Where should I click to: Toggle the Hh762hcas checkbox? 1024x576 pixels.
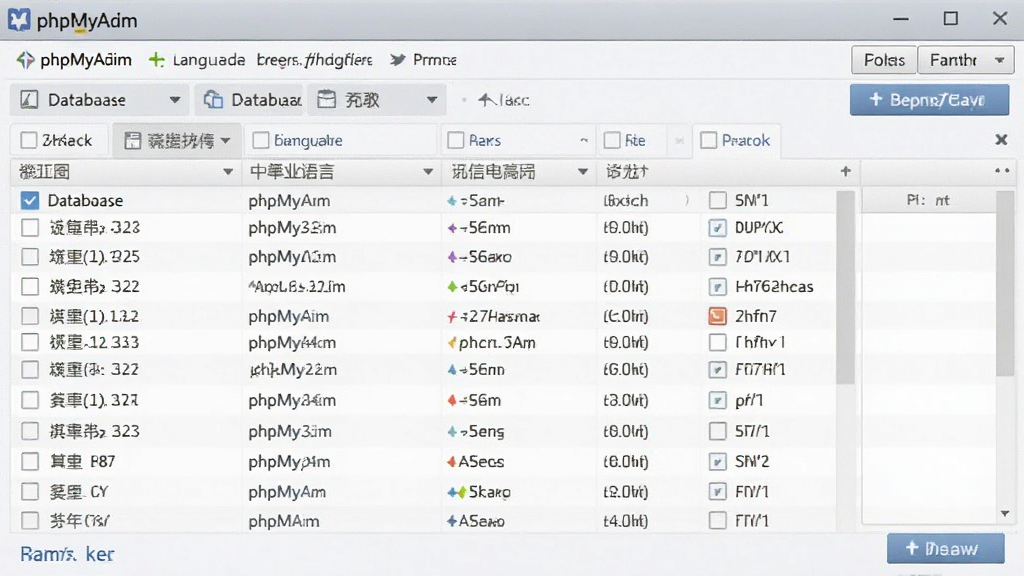tap(718, 287)
